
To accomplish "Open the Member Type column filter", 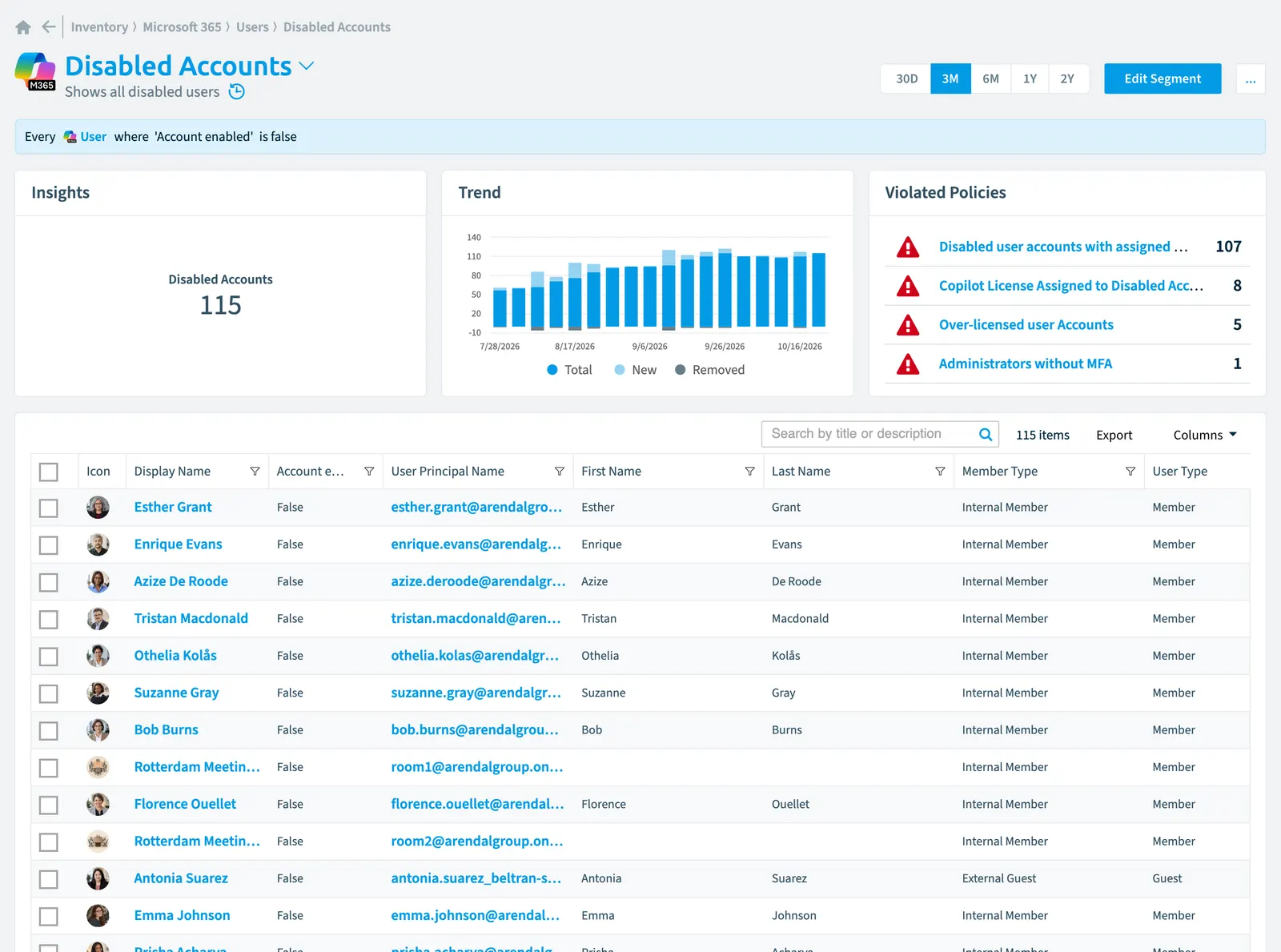I will coord(1130,472).
